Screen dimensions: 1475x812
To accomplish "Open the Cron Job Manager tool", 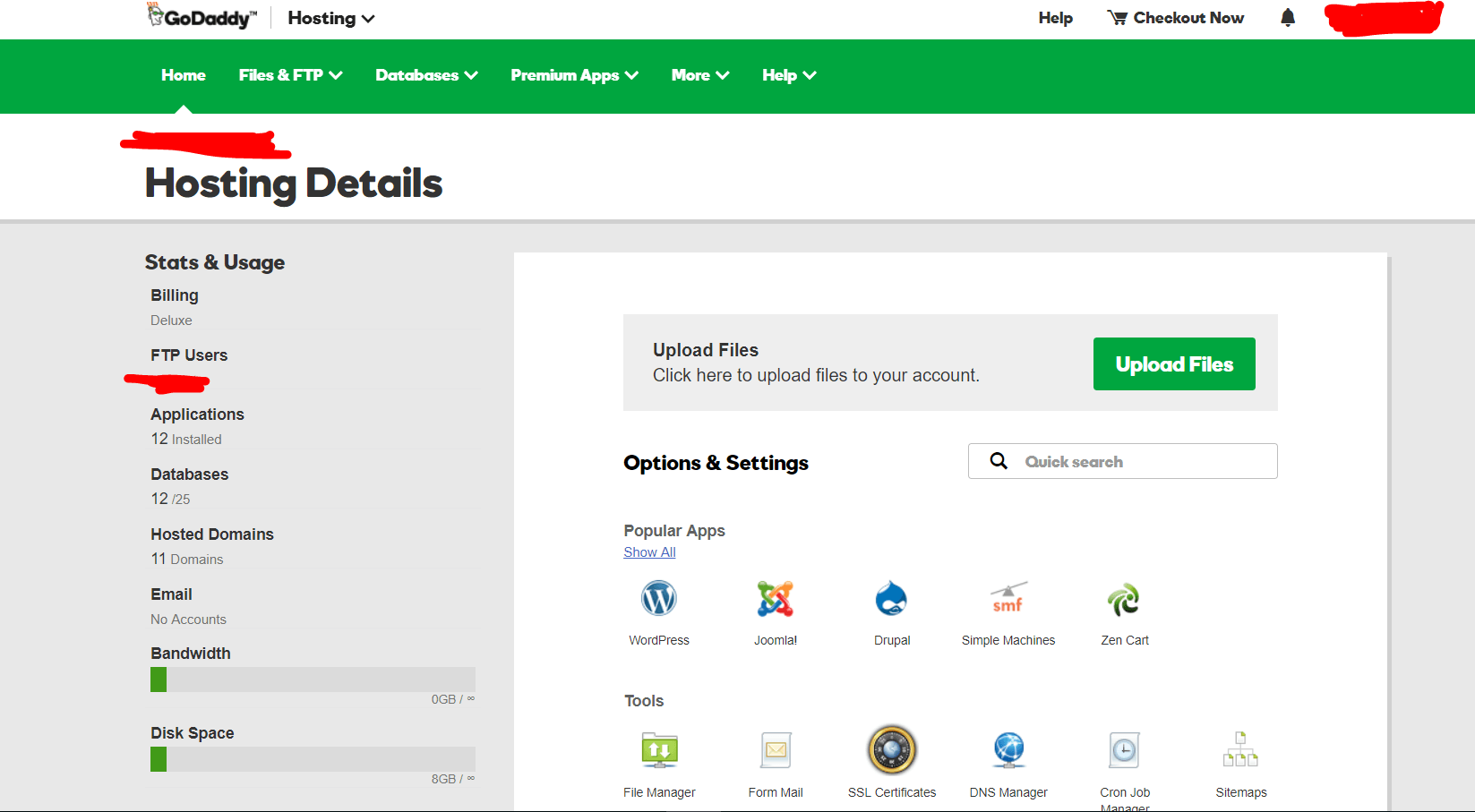I will [1125, 750].
